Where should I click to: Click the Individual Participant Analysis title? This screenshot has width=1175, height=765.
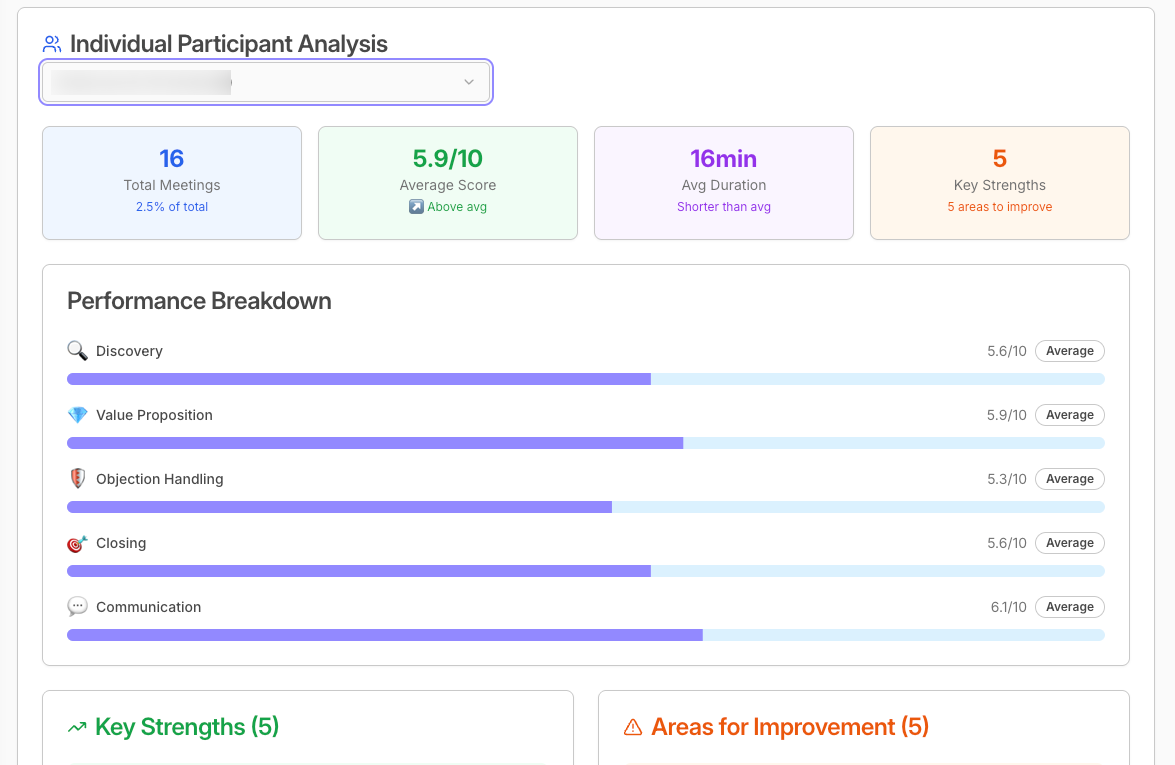click(x=229, y=44)
